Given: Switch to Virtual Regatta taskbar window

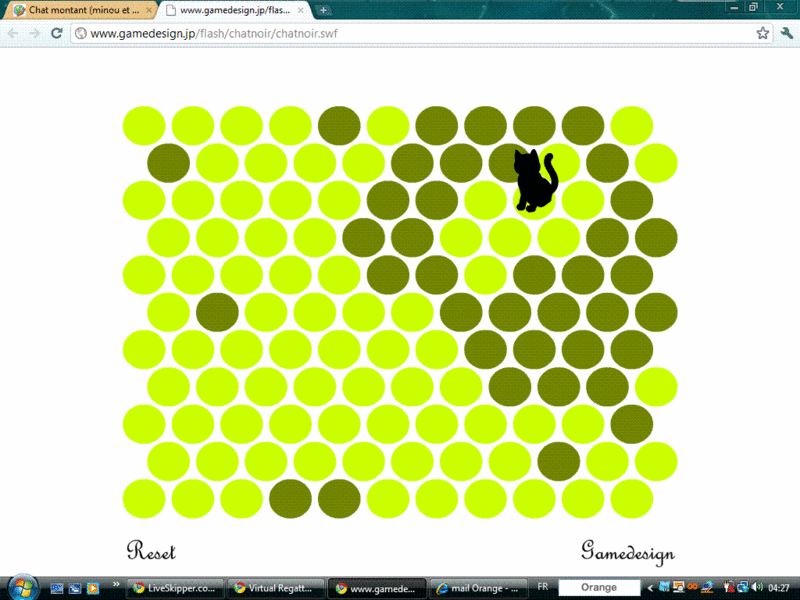Looking at the screenshot, I should tap(274, 588).
